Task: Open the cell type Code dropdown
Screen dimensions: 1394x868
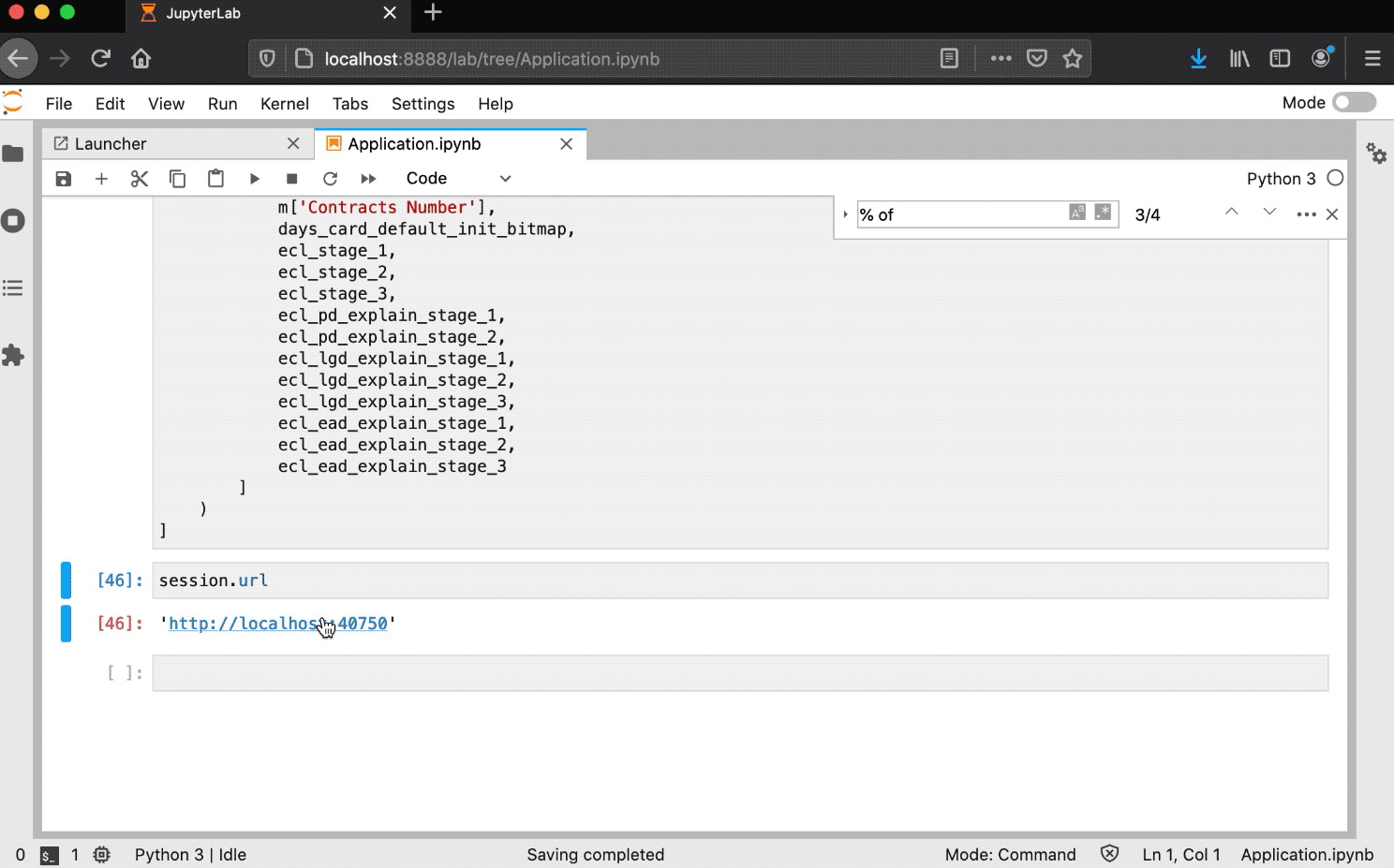Action: (x=458, y=179)
